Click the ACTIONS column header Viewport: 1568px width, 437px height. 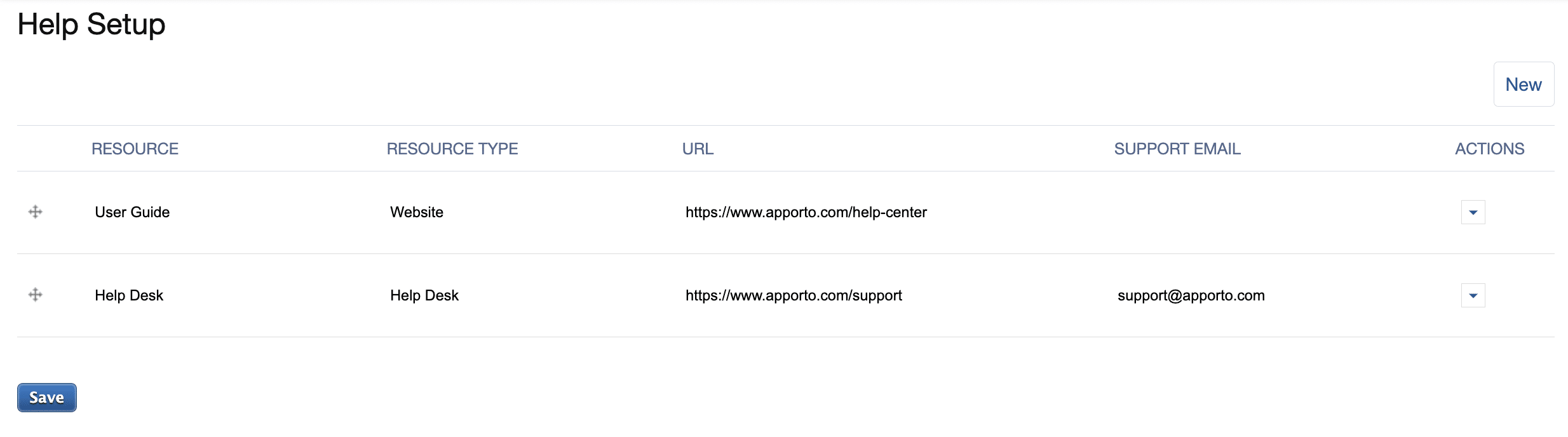coord(1489,149)
